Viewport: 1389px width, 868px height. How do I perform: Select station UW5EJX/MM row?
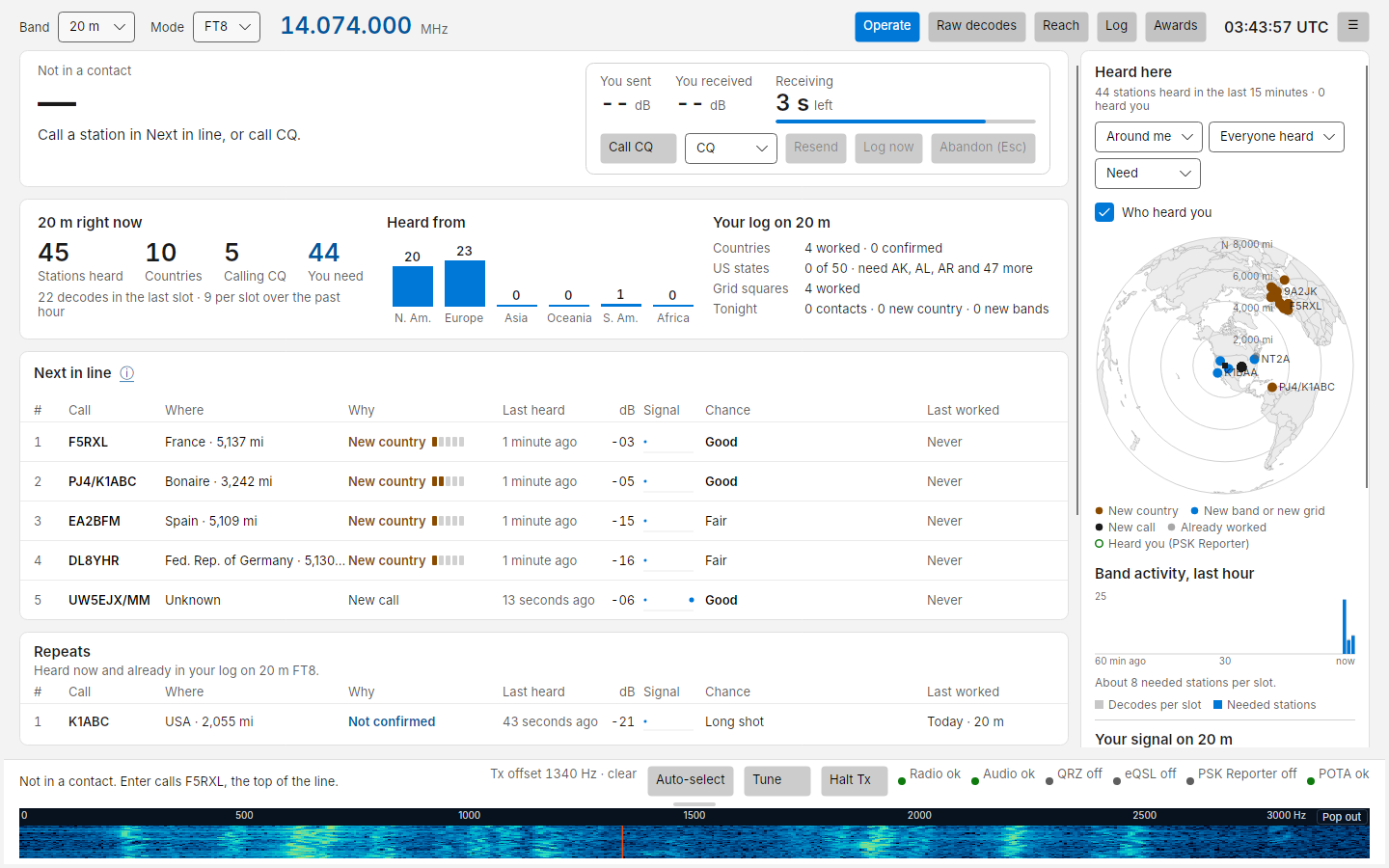click(x=544, y=600)
